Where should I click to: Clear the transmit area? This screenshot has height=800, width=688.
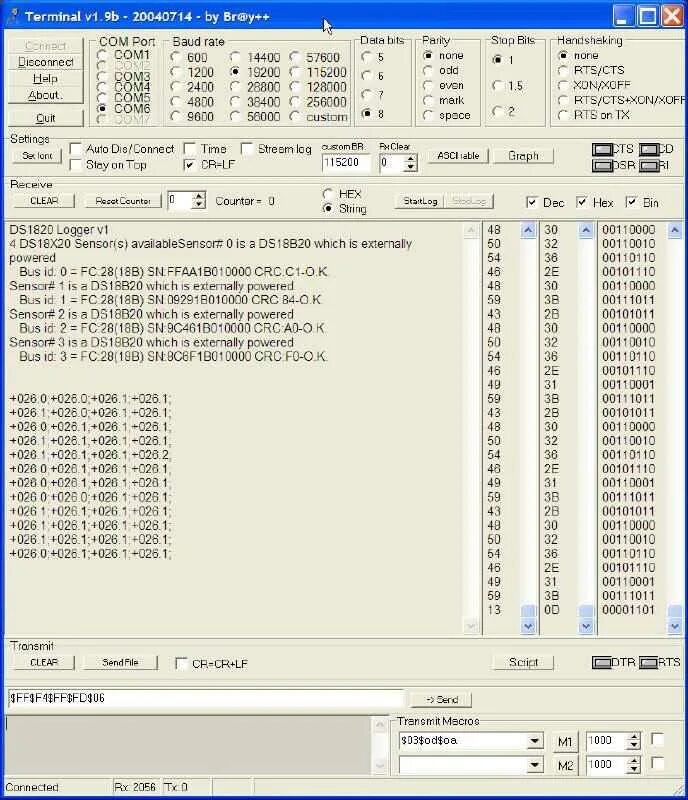coord(44,662)
